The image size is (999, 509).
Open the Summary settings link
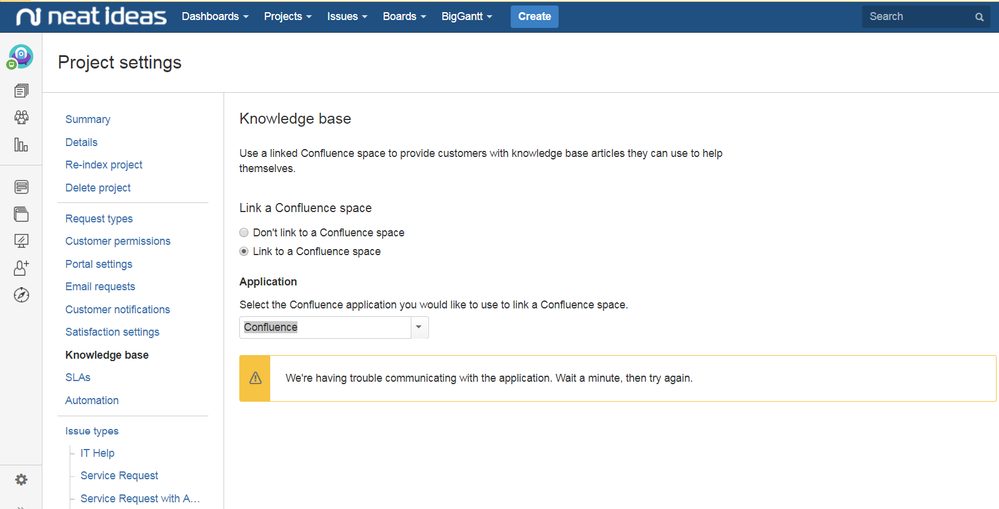coord(87,119)
